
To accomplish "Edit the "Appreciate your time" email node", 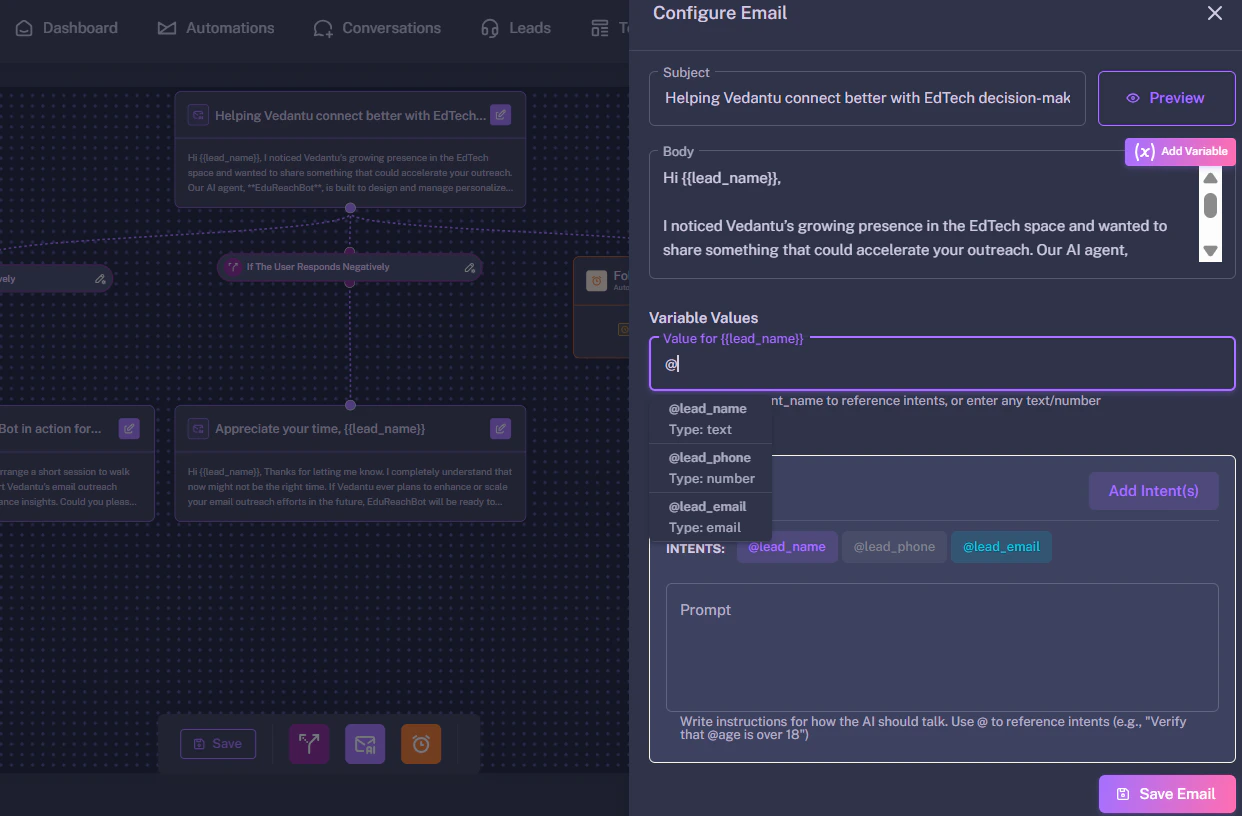I will (x=500, y=428).
